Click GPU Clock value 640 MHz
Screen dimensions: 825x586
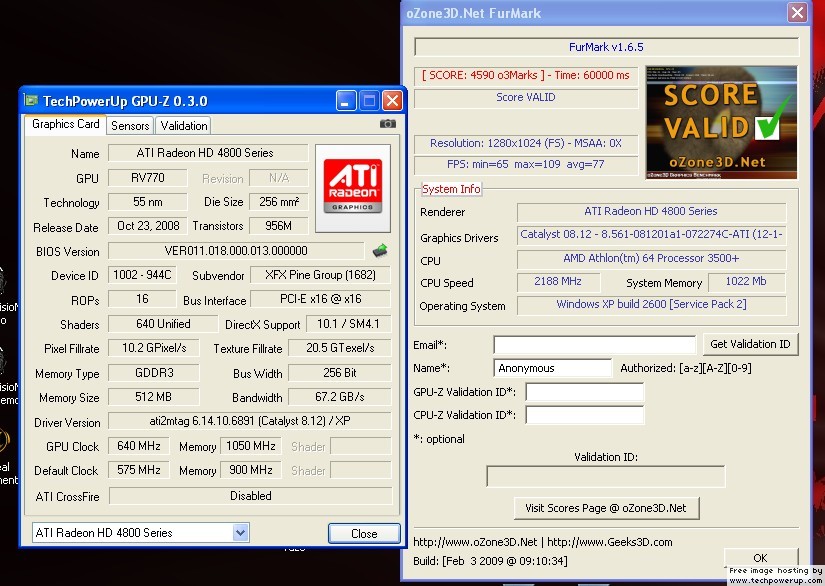[139, 446]
